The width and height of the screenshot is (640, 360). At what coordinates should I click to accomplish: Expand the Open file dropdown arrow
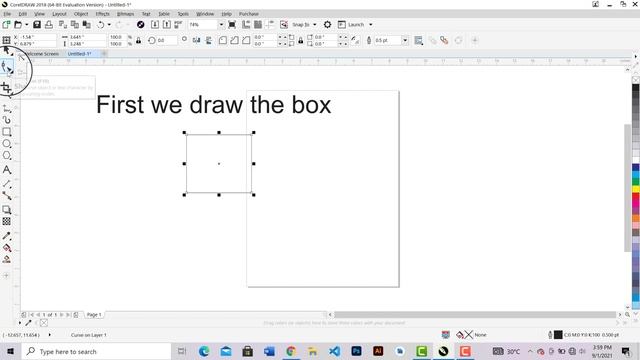click(27, 24)
